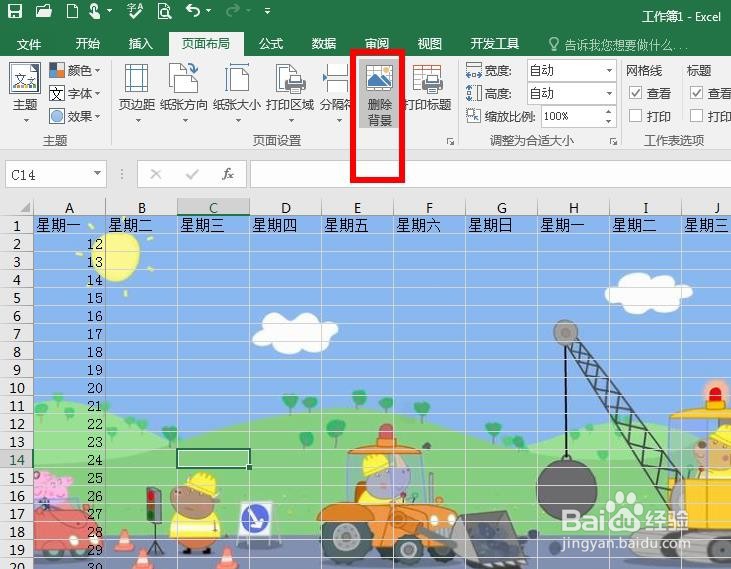Switch to the 公式 tab
Screen dimensions: 731x569
(271, 44)
